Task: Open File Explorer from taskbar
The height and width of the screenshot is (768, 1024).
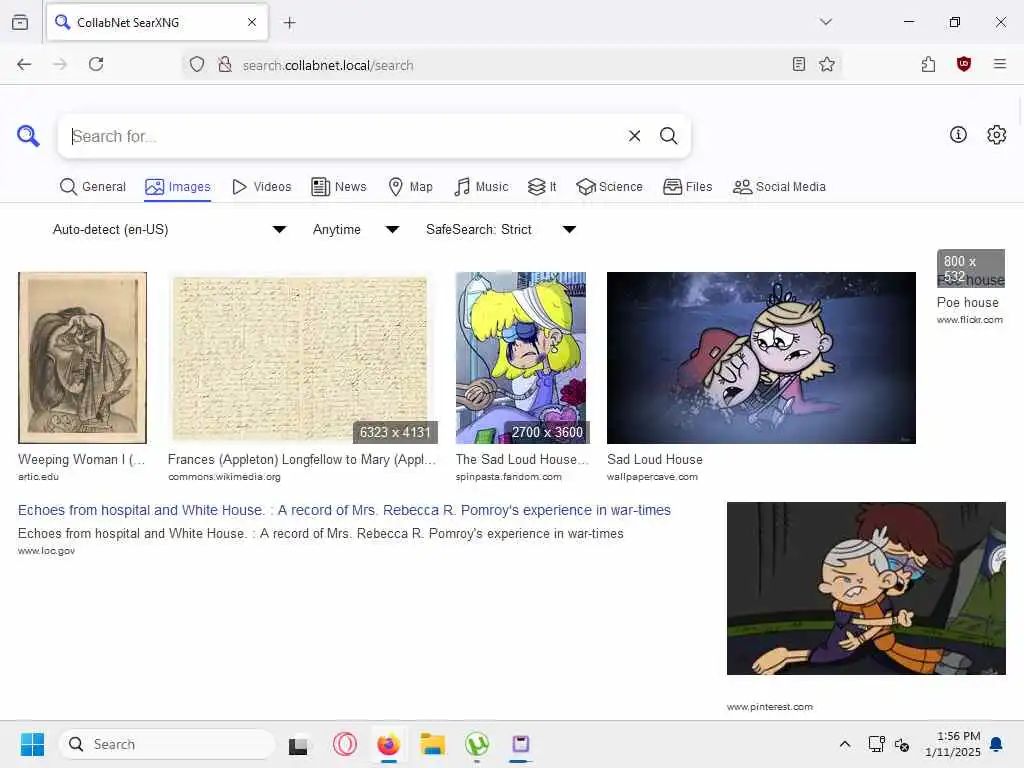Action: pos(432,744)
